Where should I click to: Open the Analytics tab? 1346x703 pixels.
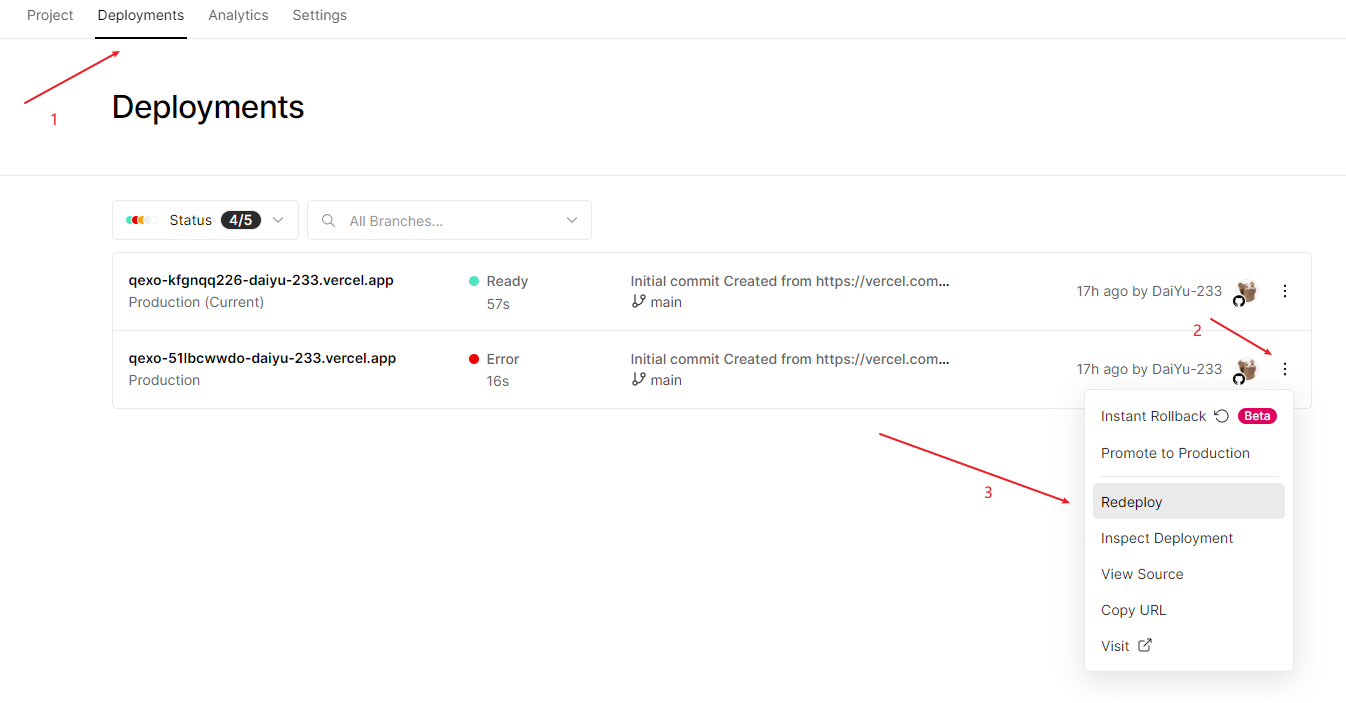click(238, 16)
